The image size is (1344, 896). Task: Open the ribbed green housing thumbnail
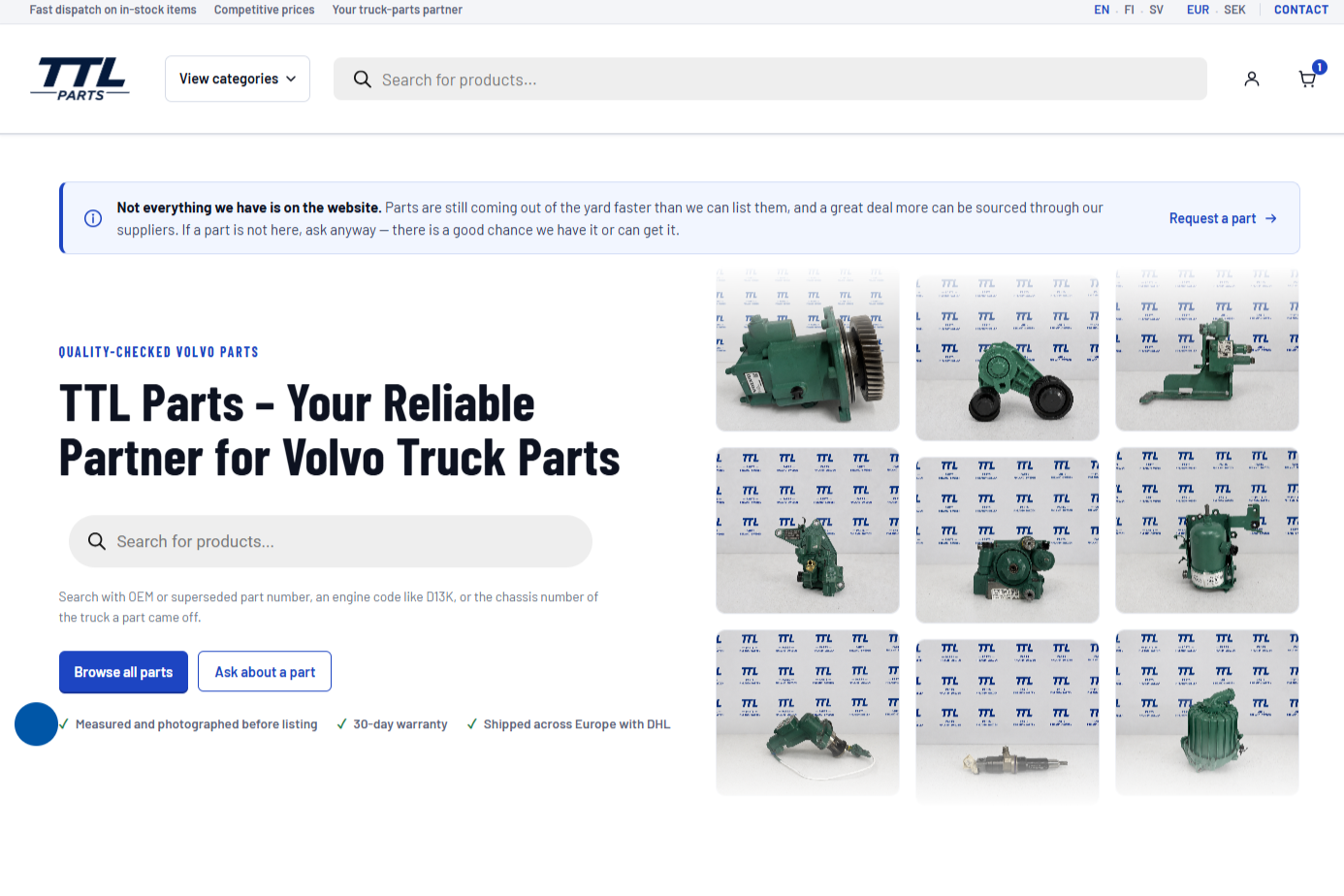pos(1207,713)
